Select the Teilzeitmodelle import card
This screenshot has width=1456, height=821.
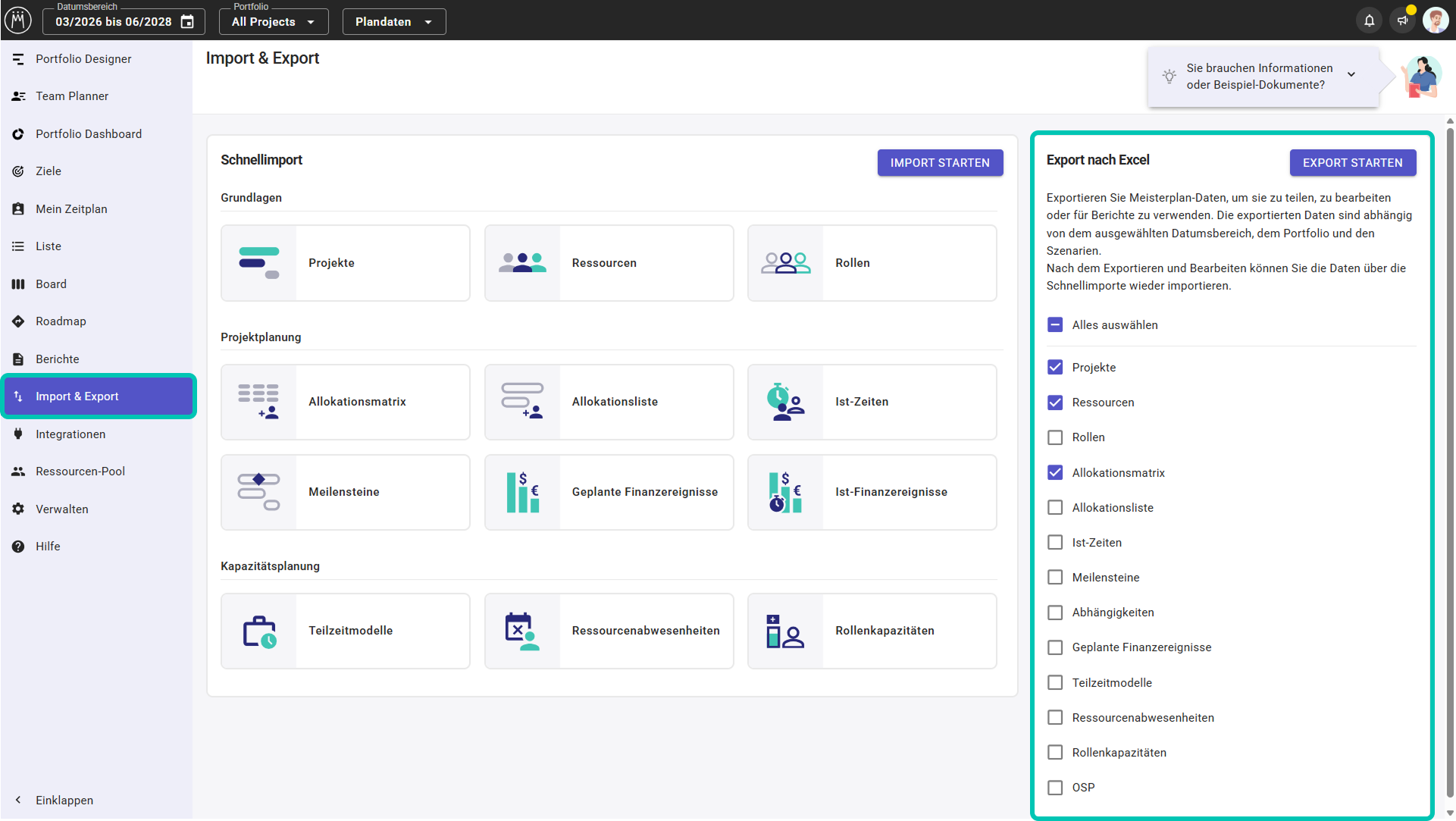(346, 631)
